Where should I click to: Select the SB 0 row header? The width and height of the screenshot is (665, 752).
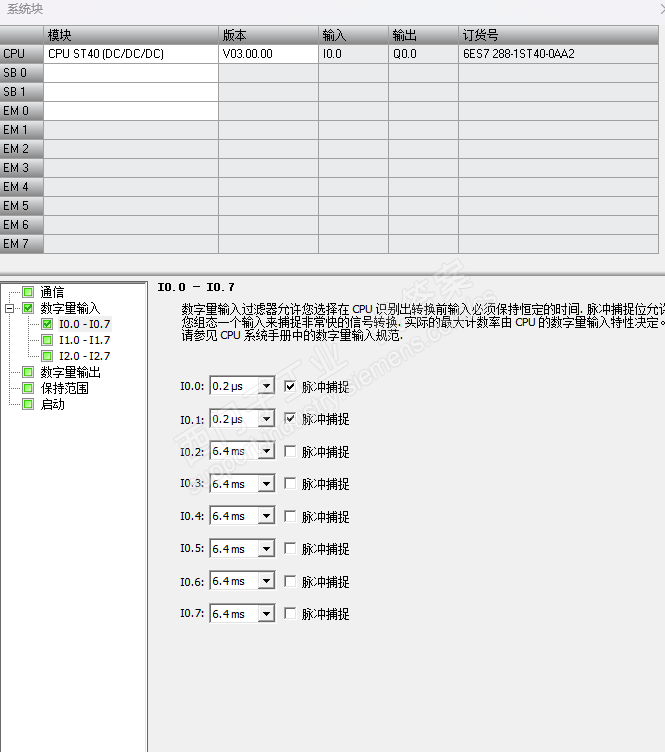[x=22, y=73]
